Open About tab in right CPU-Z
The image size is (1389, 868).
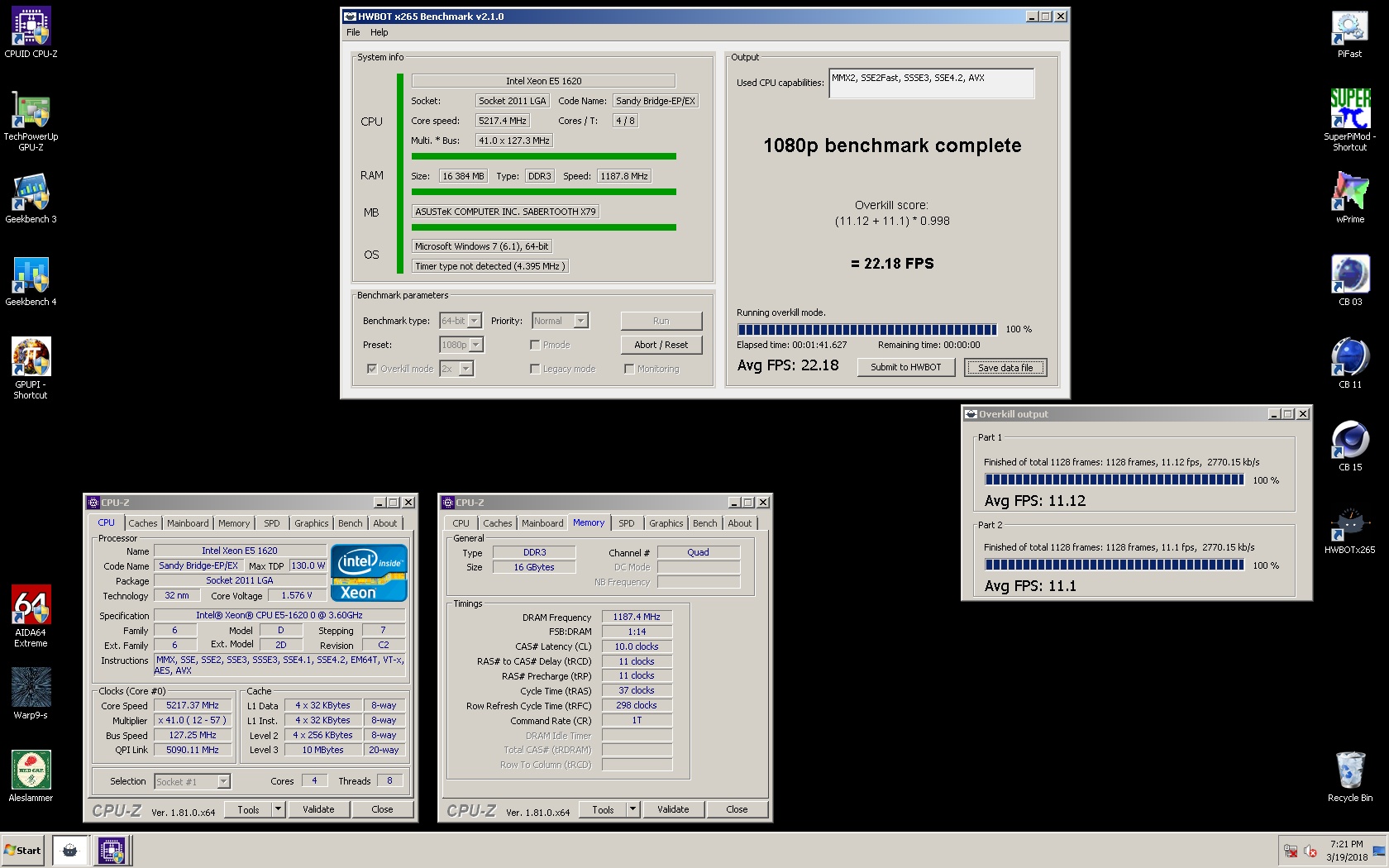pyautogui.click(x=740, y=523)
